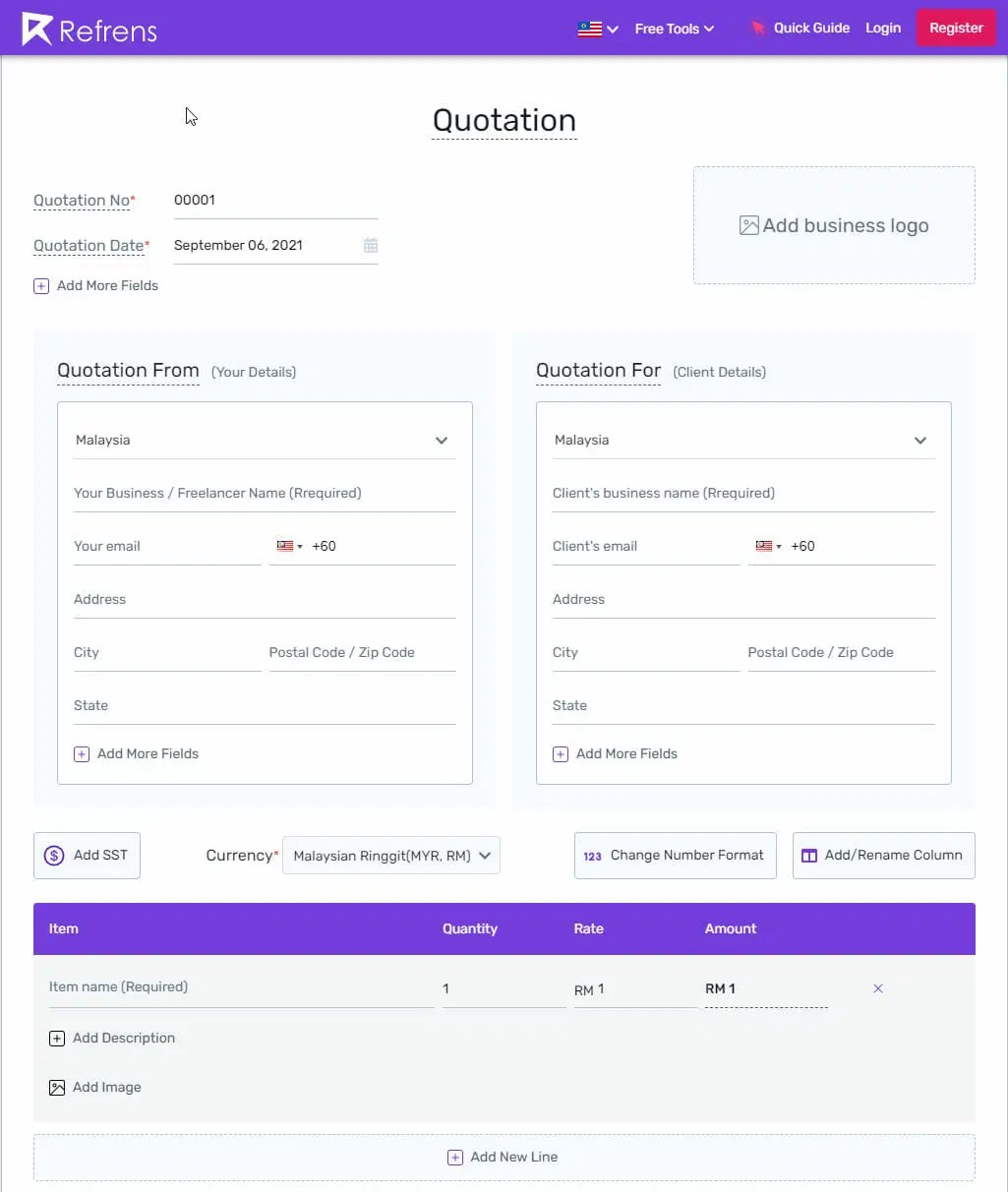Click the State field in Quotation For

click(743, 706)
